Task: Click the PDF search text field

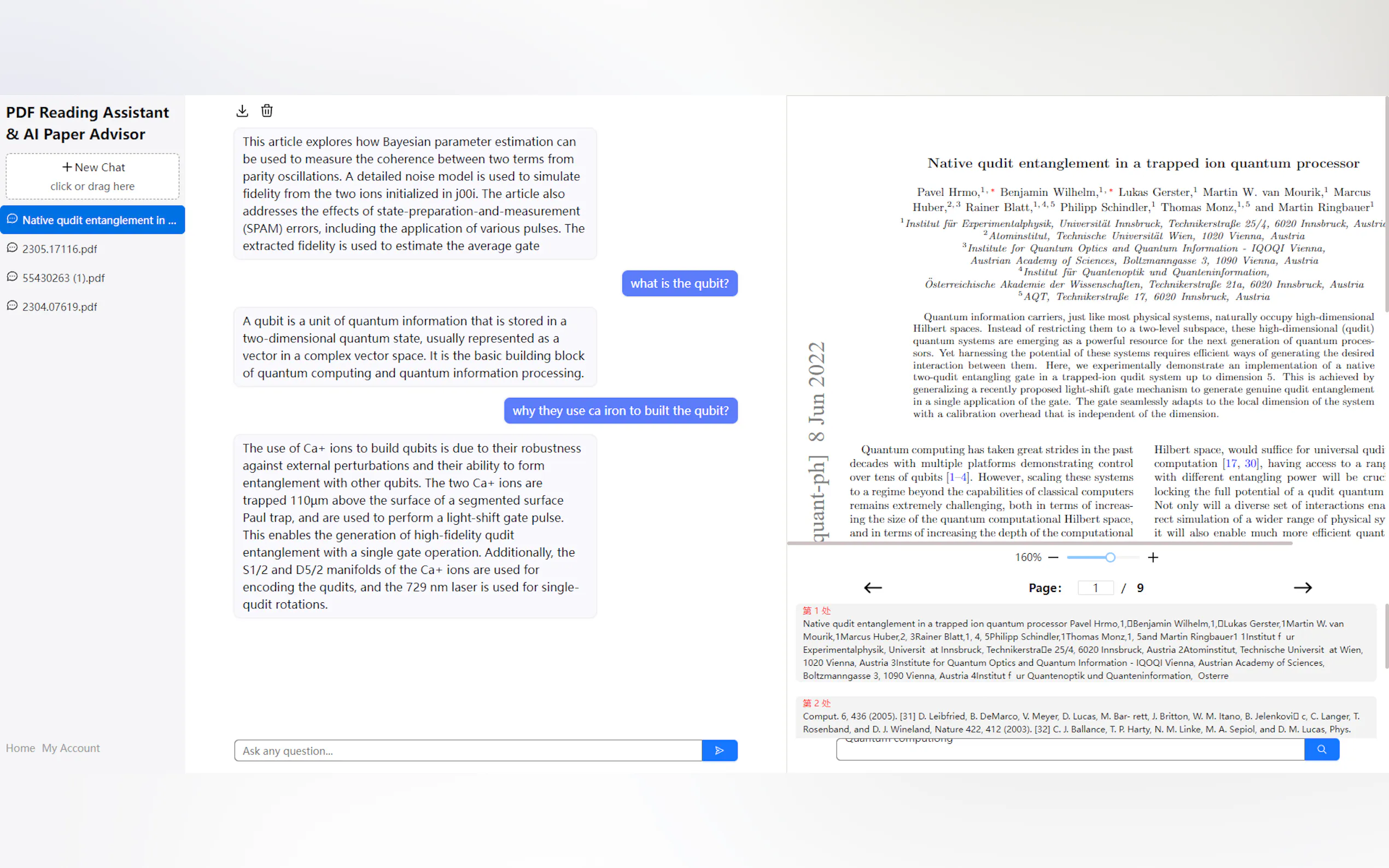Action: tap(1070, 750)
